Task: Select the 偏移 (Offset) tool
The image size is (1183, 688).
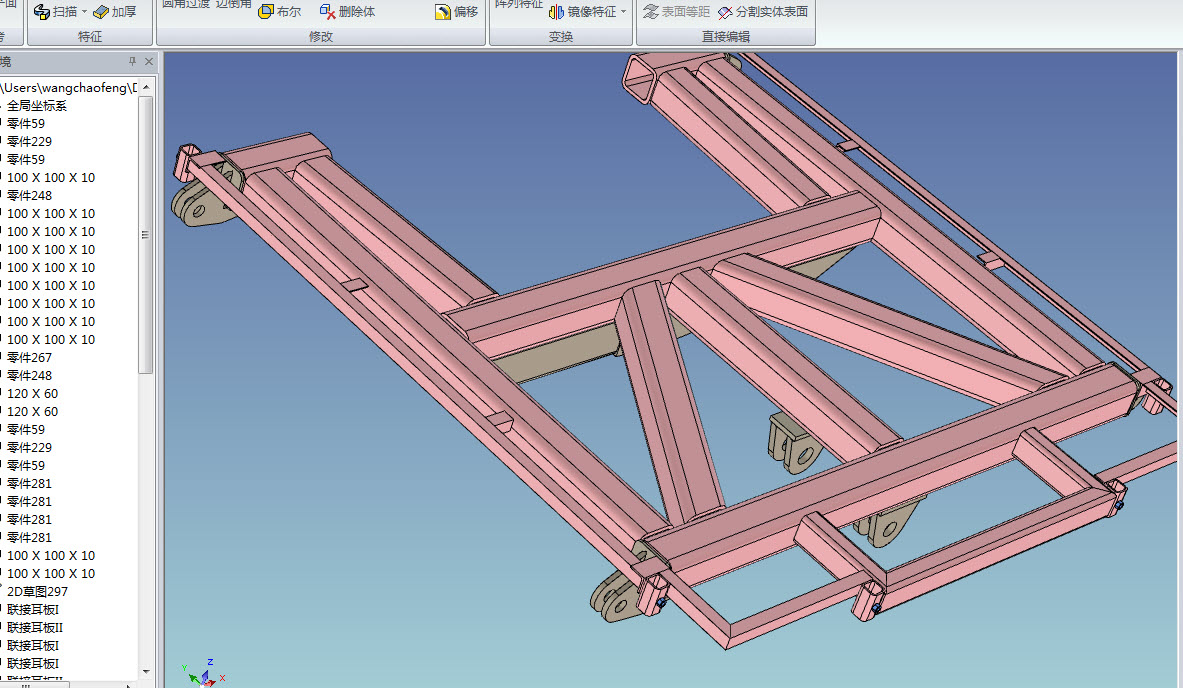Action: coord(443,12)
